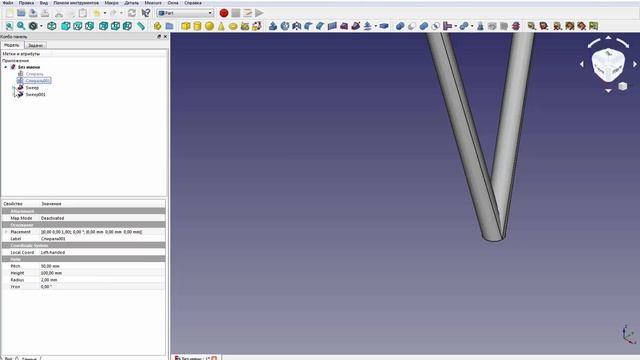640x360 pixels.
Task: Click the Boolean Cut icon
Action: (412, 26)
